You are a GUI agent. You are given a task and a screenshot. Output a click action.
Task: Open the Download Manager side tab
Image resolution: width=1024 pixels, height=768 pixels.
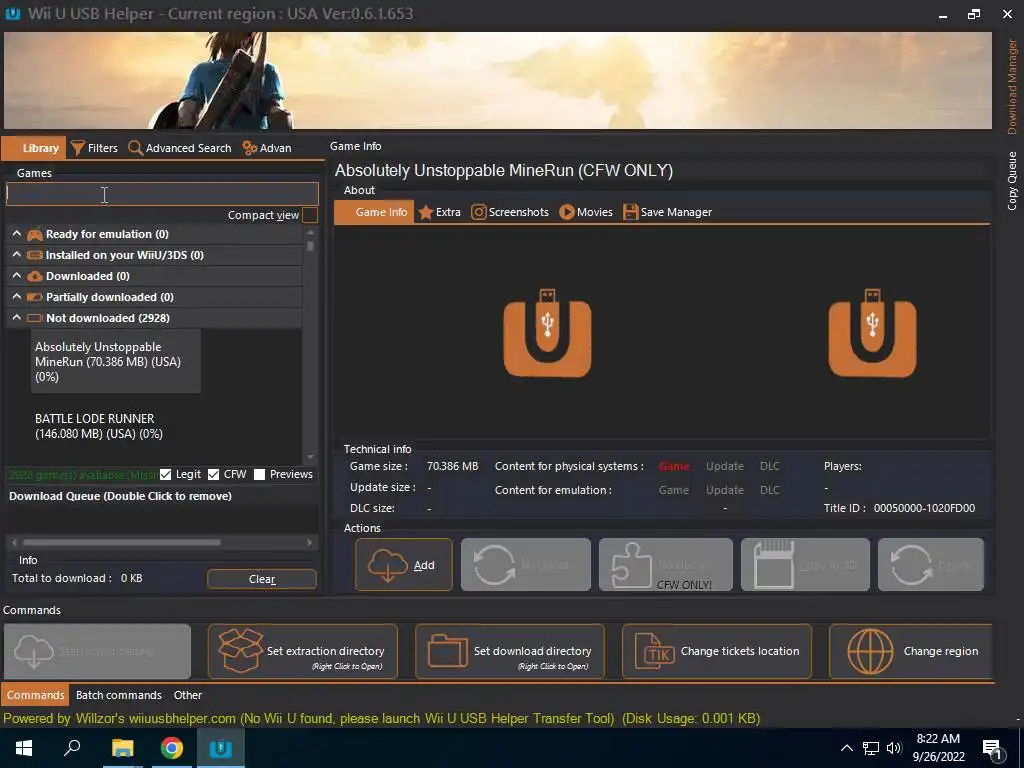[x=1012, y=86]
